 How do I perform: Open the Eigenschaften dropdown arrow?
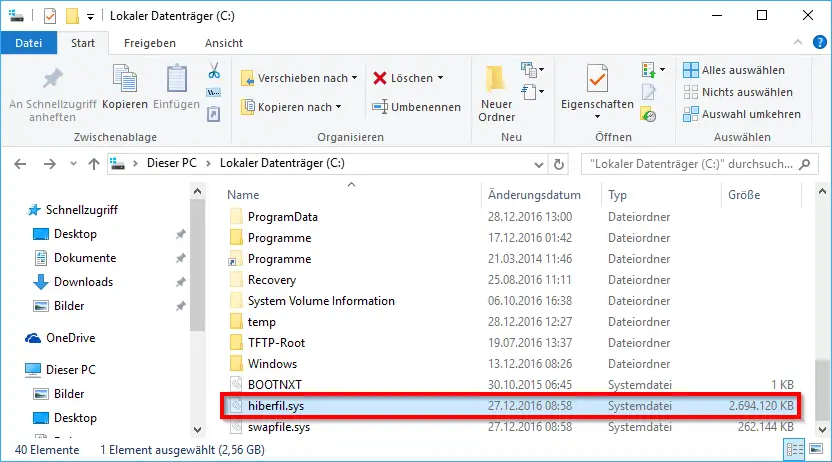tap(597, 117)
